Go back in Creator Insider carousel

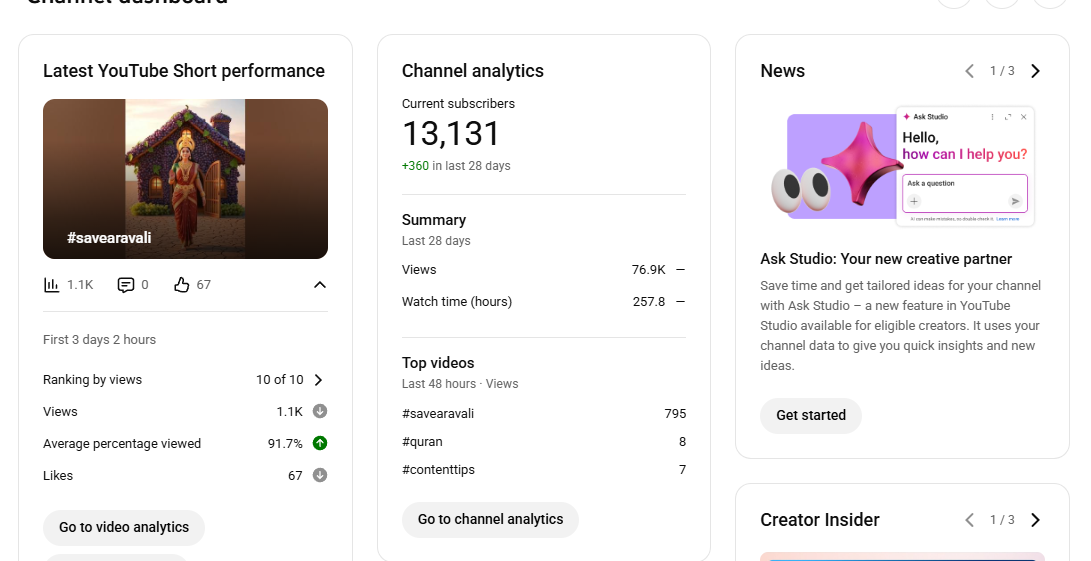[x=969, y=520]
